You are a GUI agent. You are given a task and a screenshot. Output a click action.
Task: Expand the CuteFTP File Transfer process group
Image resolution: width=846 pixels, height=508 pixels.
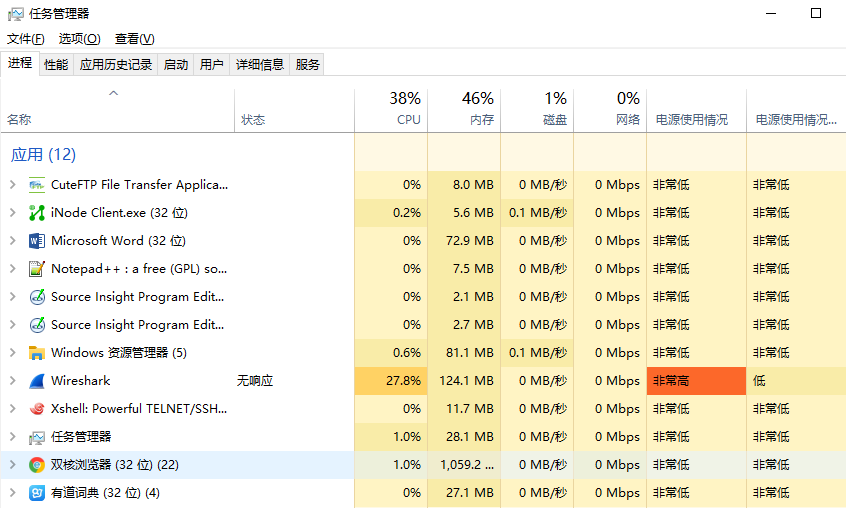pyautogui.click(x=13, y=184)
